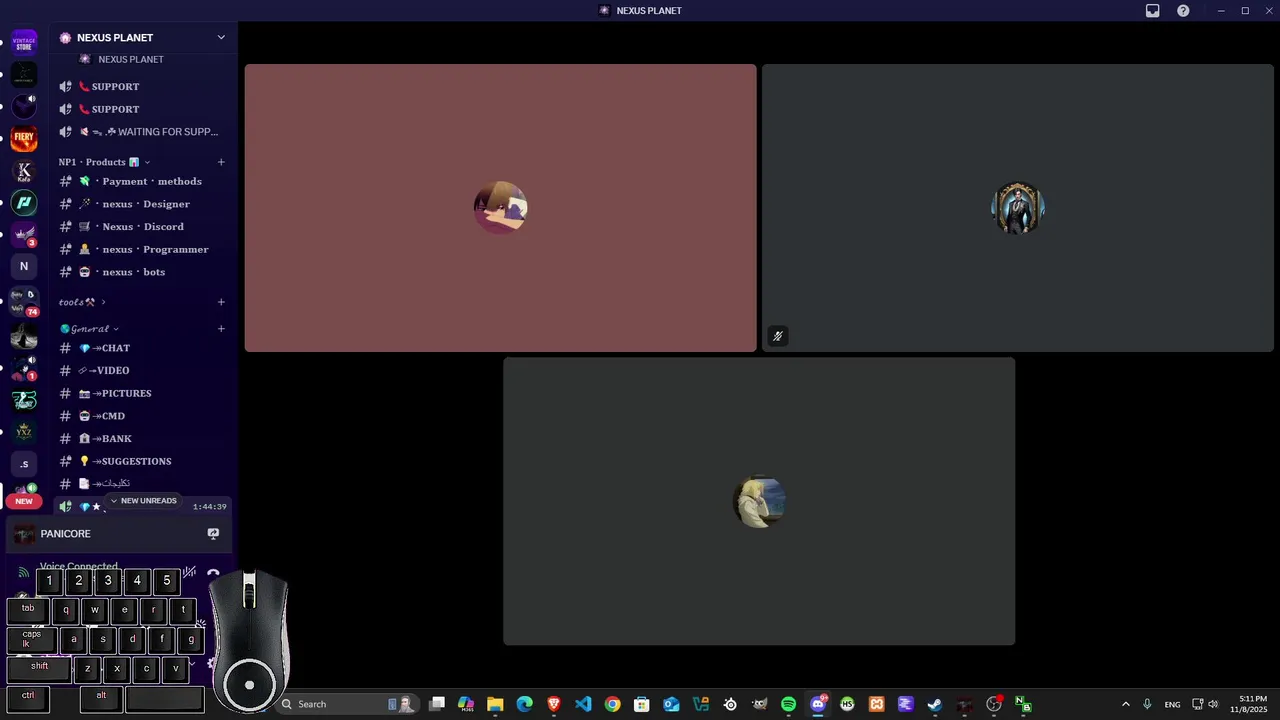Open the SUGGESTIONS text channel
The image size is (1280, 720).
tap(143, 461)
